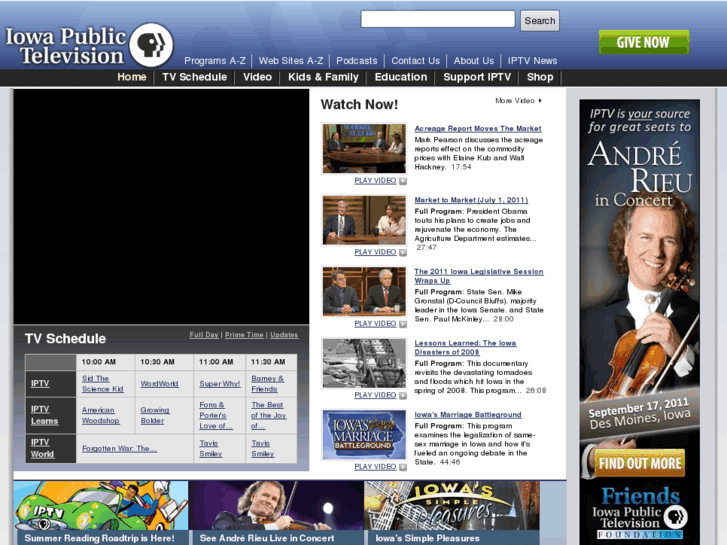Open the Shop navigation item
The width and height of the screenshot is (727, 545).
[x=540, y=77]
